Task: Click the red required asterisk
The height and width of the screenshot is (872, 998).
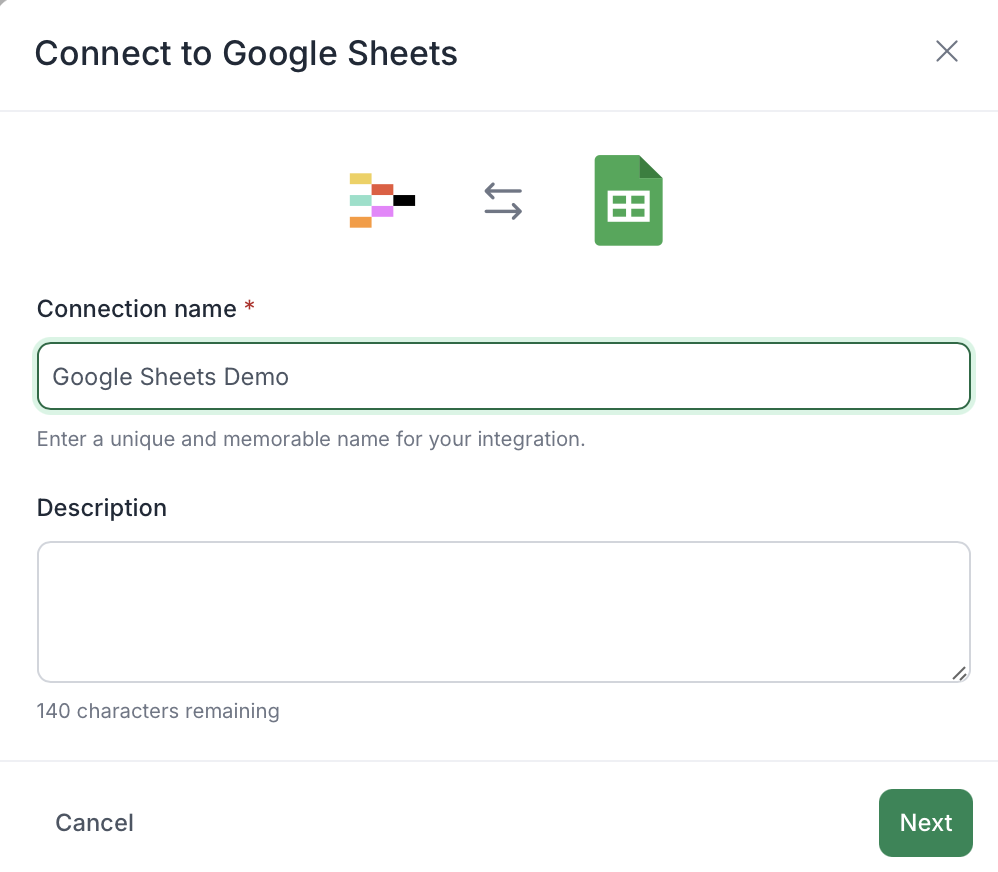Action: click(x=250, y=306)
